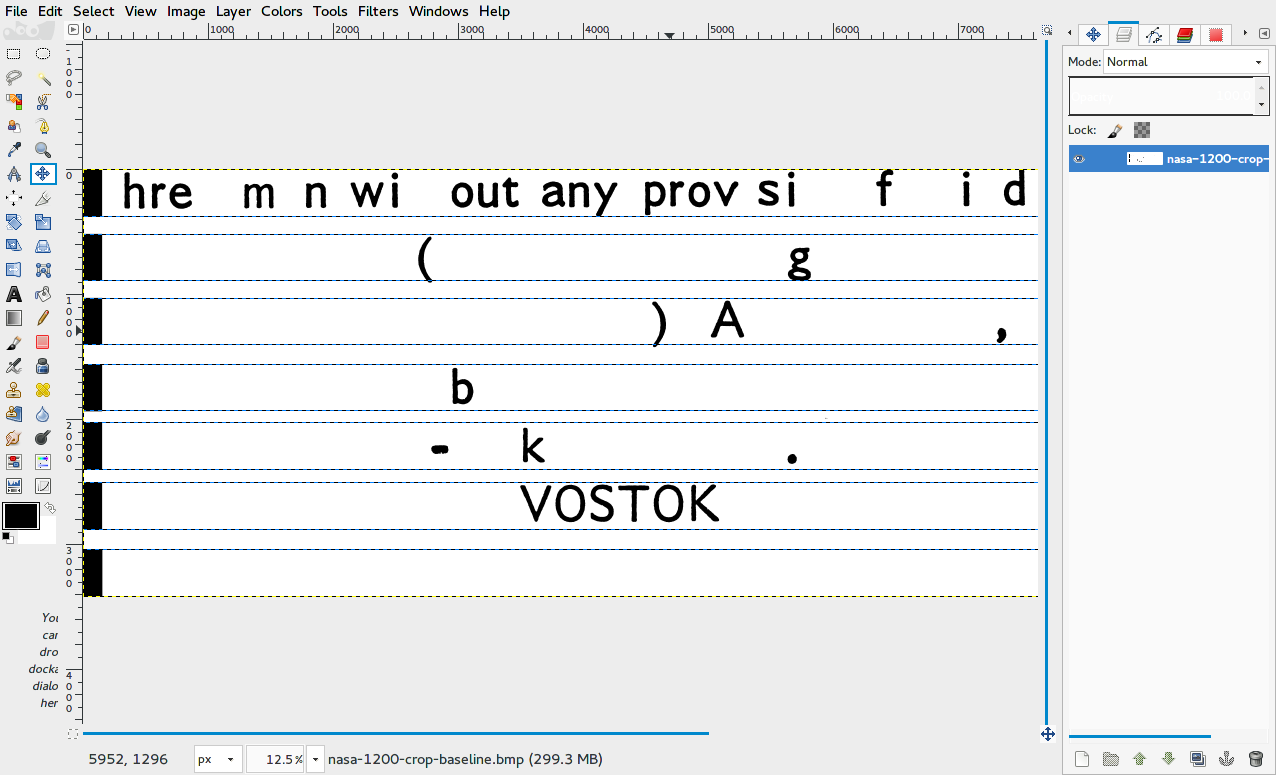The image size is (1276, 775).
Task: Select the Blend gradient tool
Action: [x=14, y=318]
